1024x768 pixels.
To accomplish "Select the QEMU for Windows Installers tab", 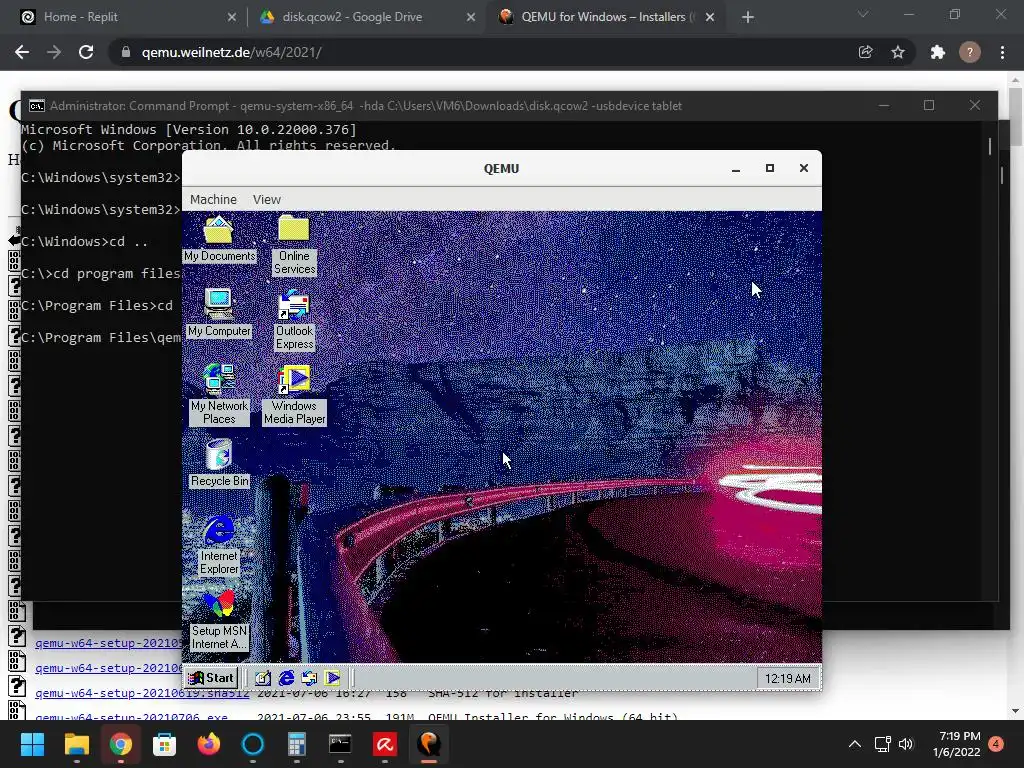I will (604, 17).
